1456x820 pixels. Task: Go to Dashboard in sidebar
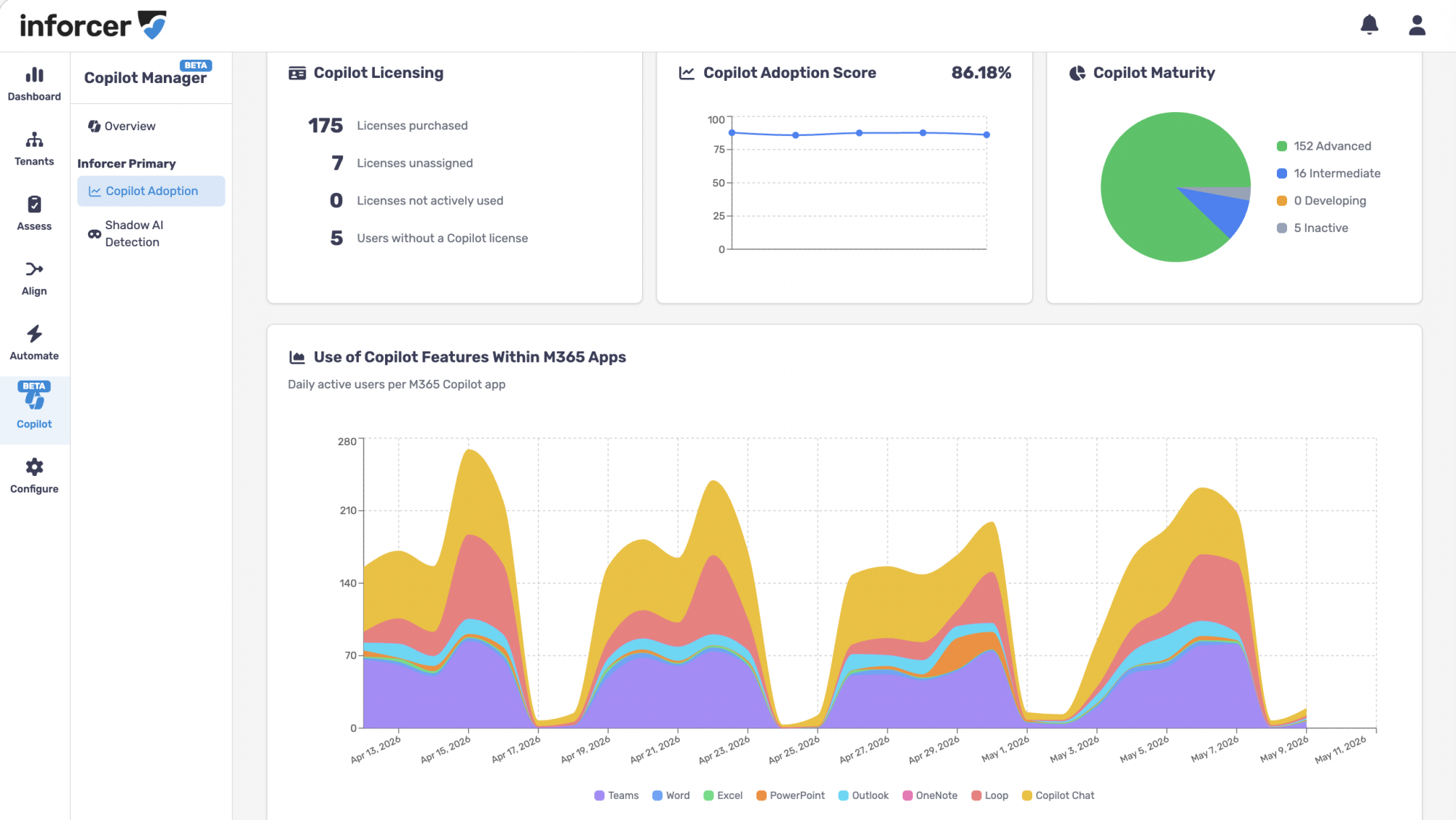[34, 84]
